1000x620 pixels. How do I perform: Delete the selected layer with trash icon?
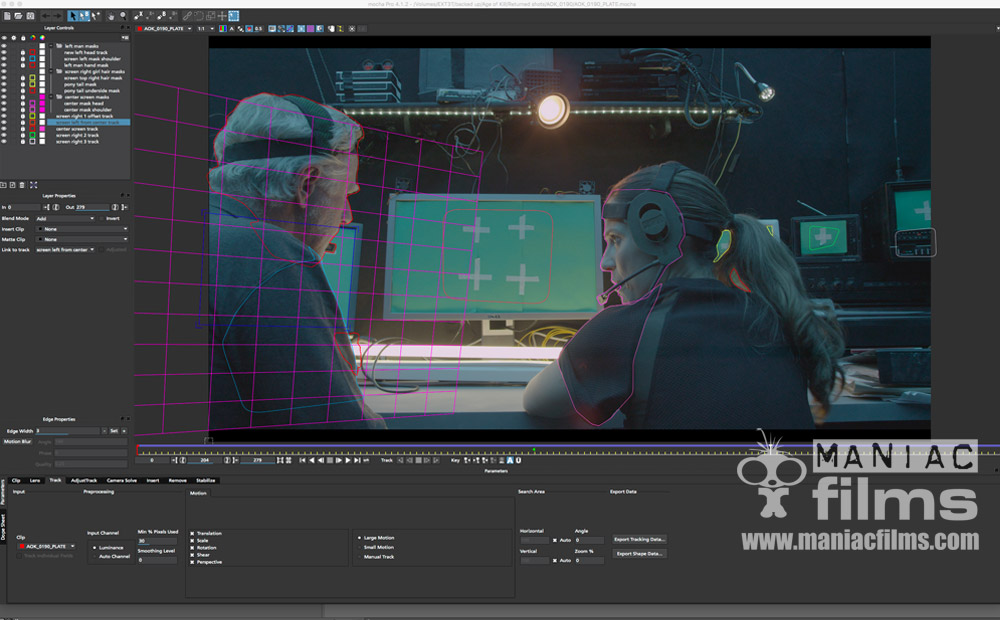[x=22, y=185]
